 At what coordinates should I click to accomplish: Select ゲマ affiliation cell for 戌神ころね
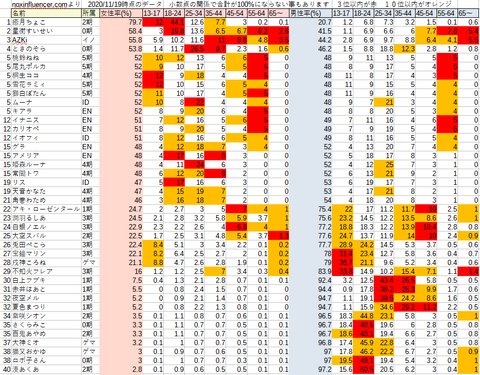[x=91, y=262]
